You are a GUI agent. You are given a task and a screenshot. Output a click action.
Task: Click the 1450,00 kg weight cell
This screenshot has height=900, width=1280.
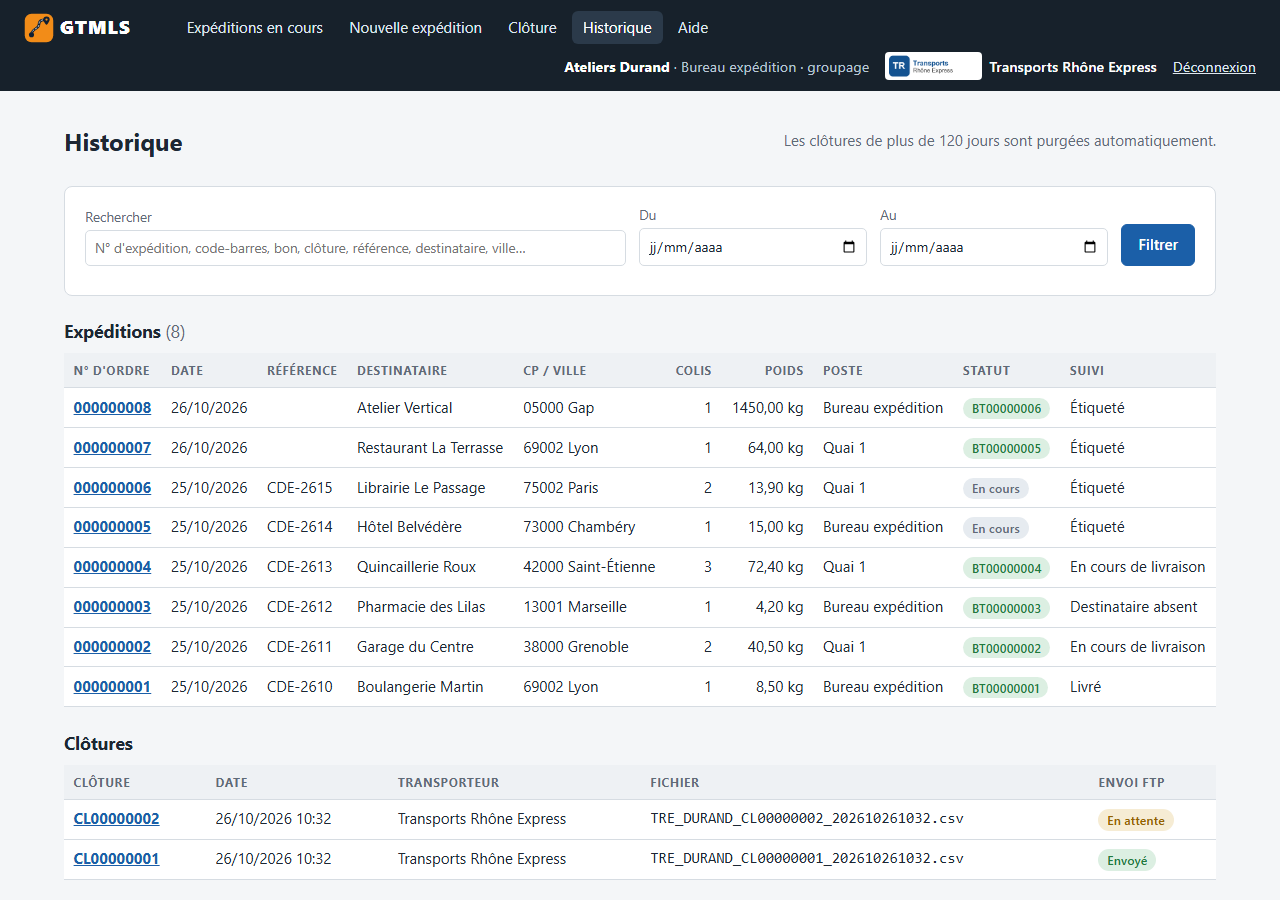coord(768,408)
